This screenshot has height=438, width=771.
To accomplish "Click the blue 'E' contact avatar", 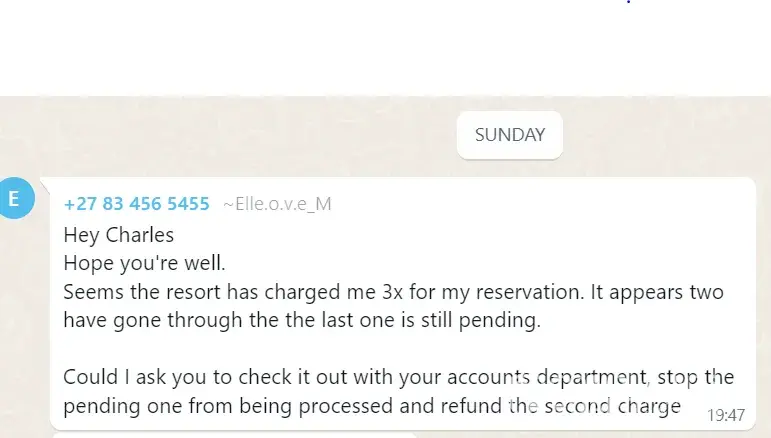I will [14, 199].
